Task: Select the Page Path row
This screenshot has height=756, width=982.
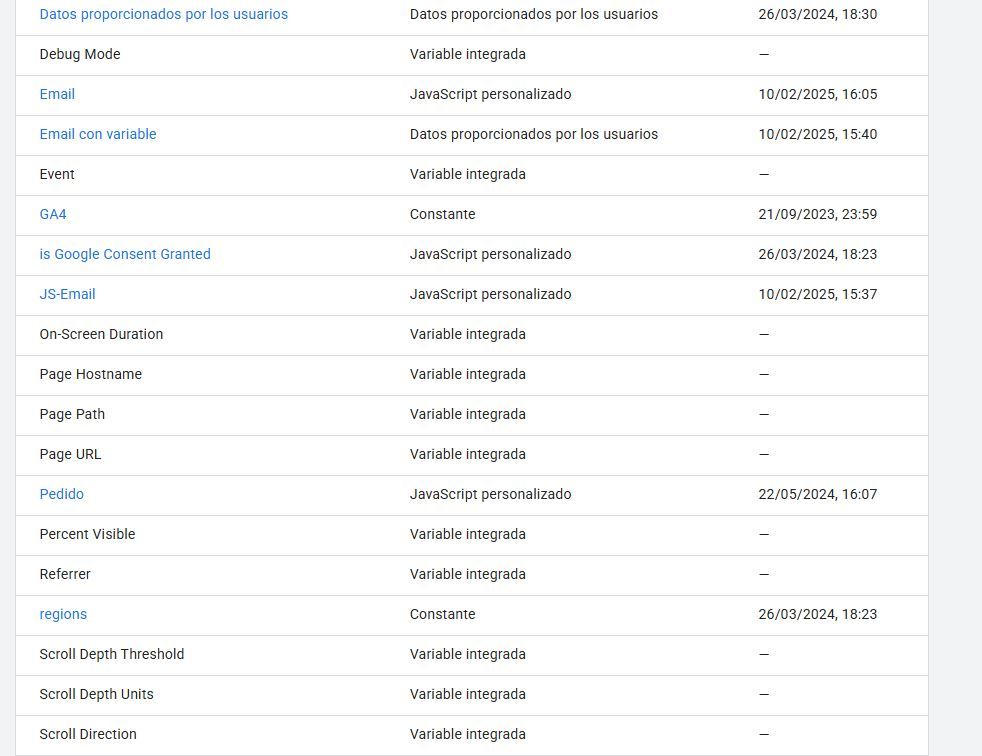Action: click(x=472, y=415)
